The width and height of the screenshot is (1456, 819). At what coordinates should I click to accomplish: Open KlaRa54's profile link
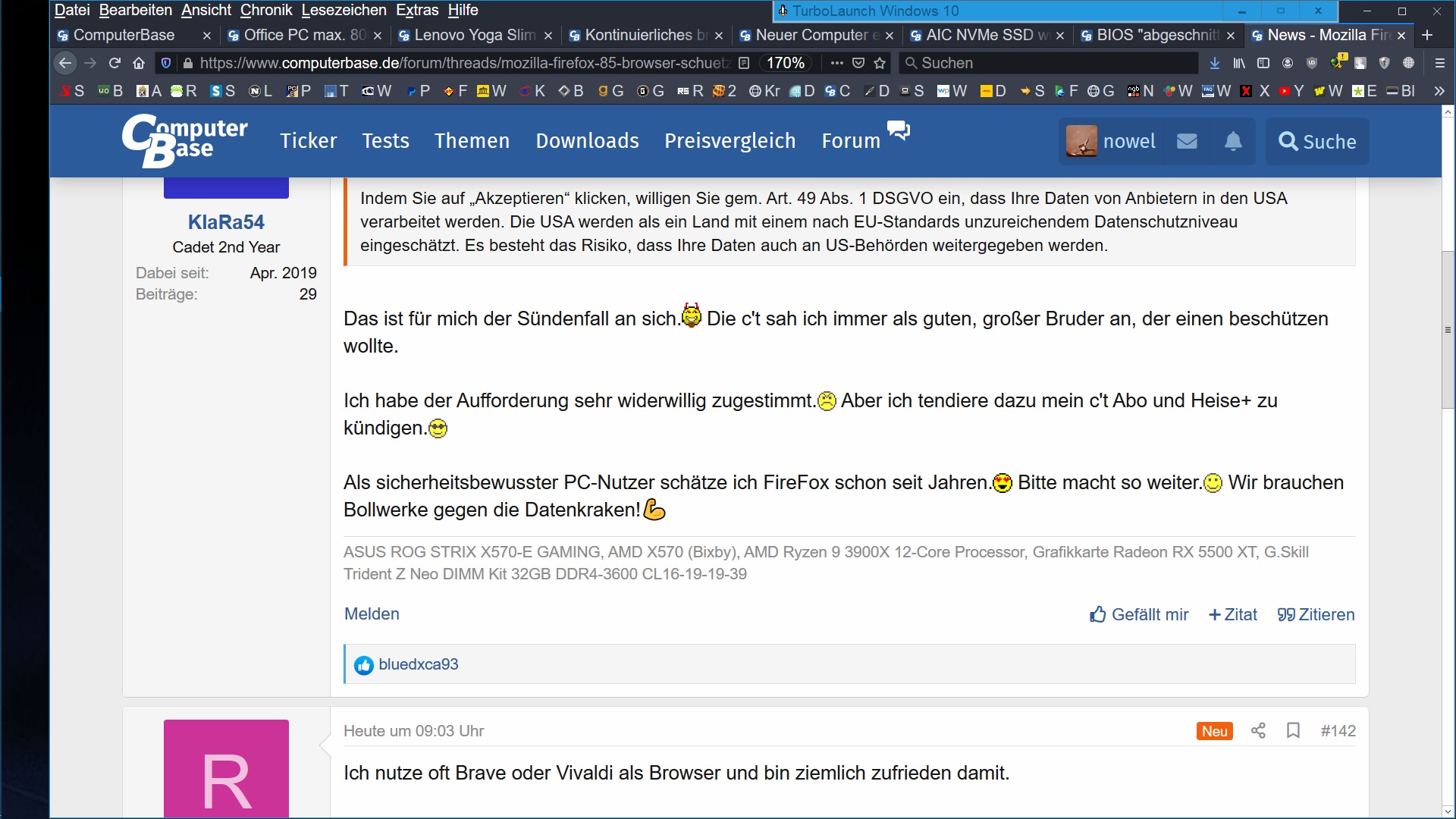pos(225,221)
